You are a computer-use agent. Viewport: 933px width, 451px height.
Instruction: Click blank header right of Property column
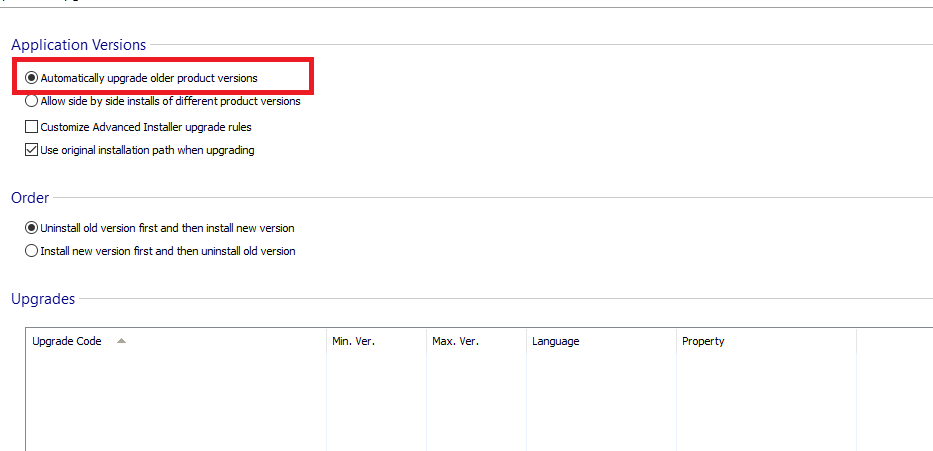pos(893,341)
